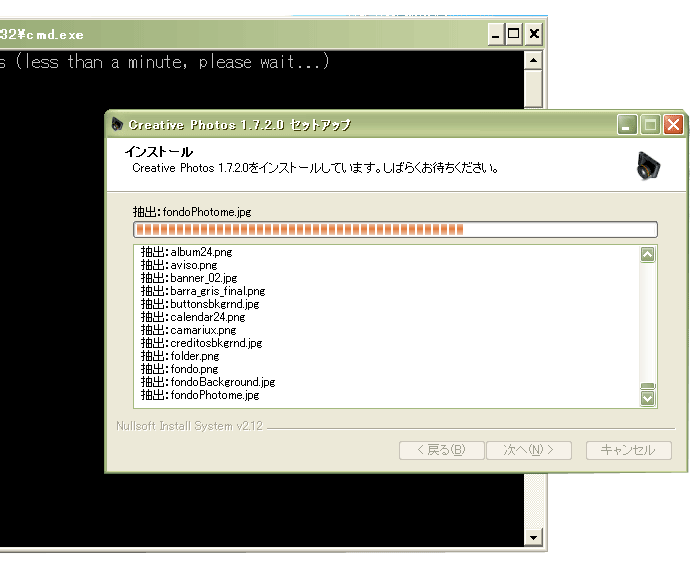Select the aviso.png list entry
The image size is (696, 563).
(x=179, y=265)
